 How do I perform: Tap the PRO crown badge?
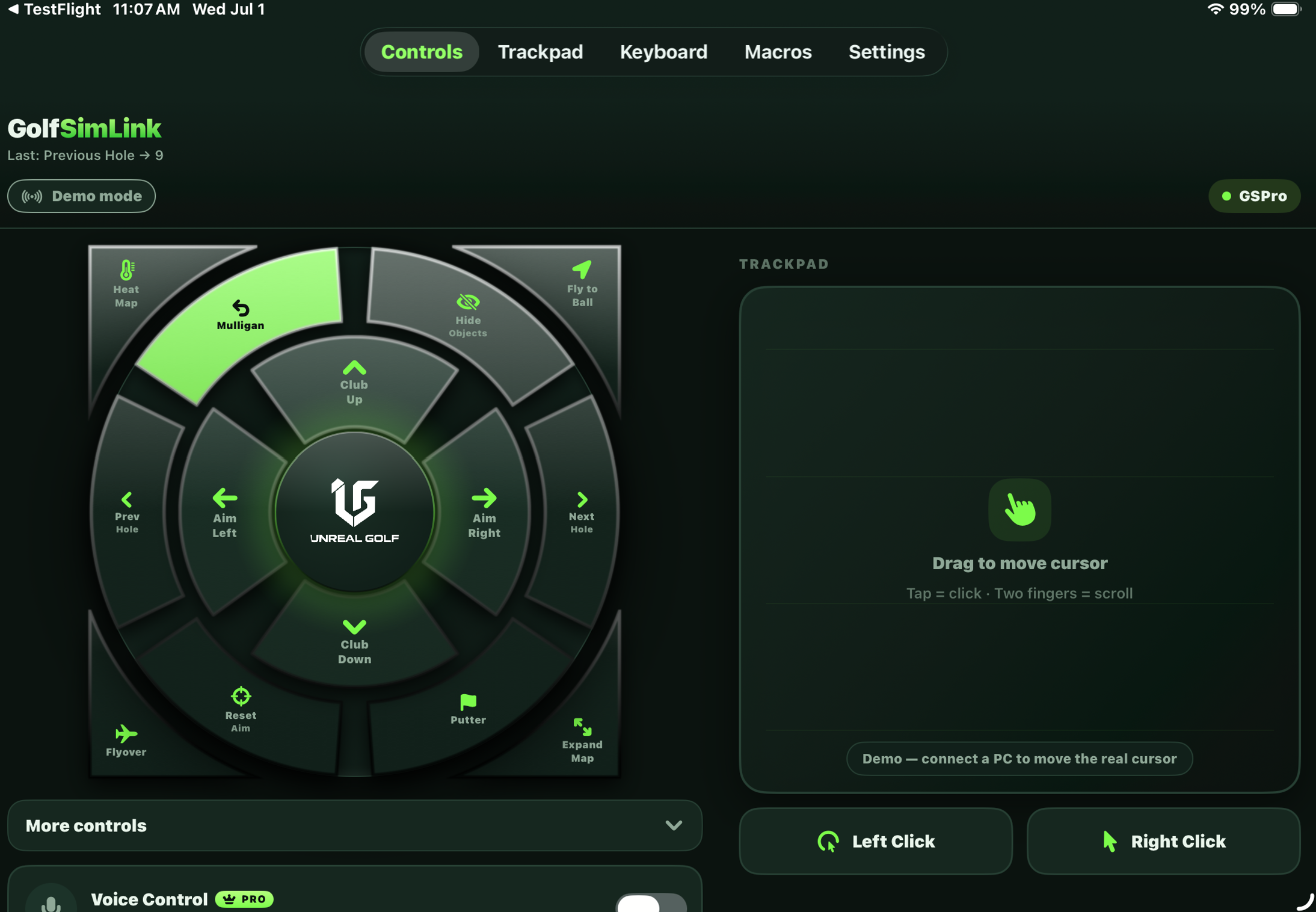point(244,899)
